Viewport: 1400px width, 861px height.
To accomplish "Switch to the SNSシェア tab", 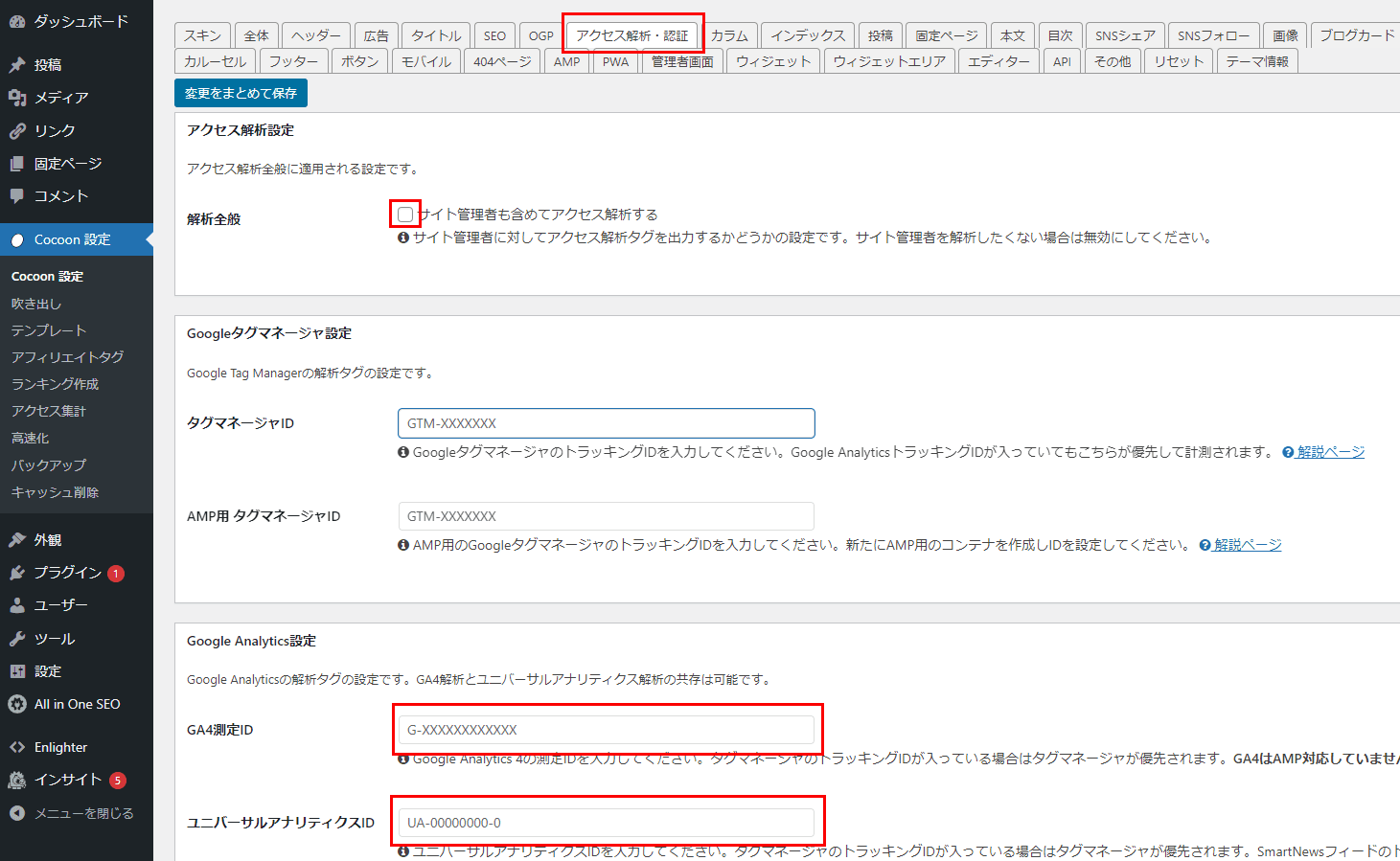I will tap(1125, 34).
